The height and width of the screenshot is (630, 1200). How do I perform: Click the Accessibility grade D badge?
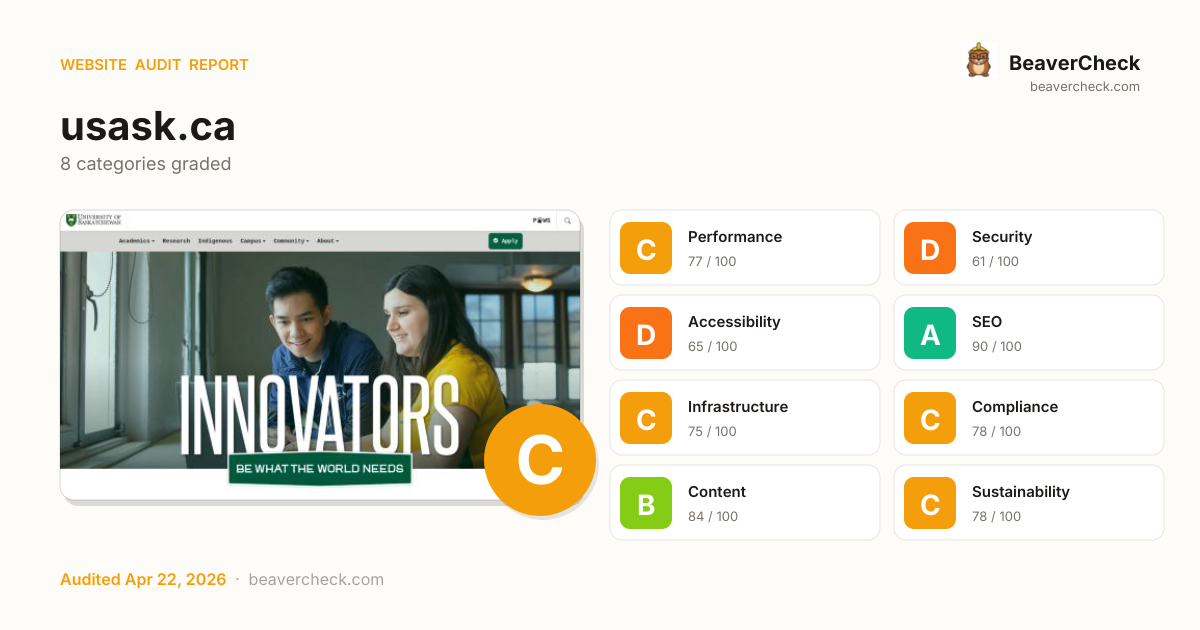[x=646, y=333]
